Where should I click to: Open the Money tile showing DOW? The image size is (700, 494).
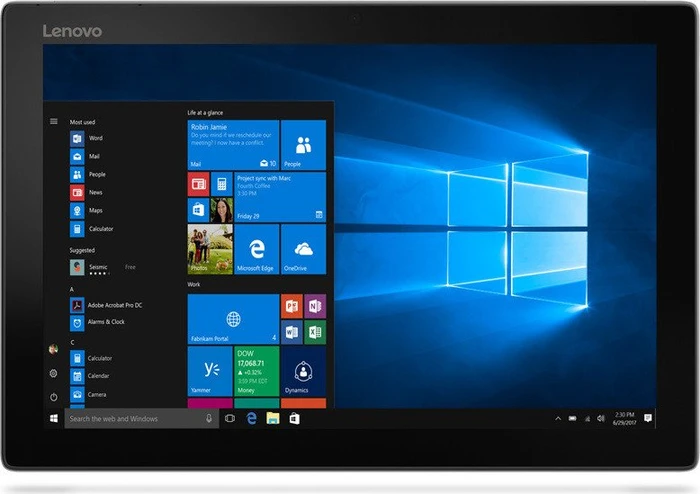click(257, 371)
